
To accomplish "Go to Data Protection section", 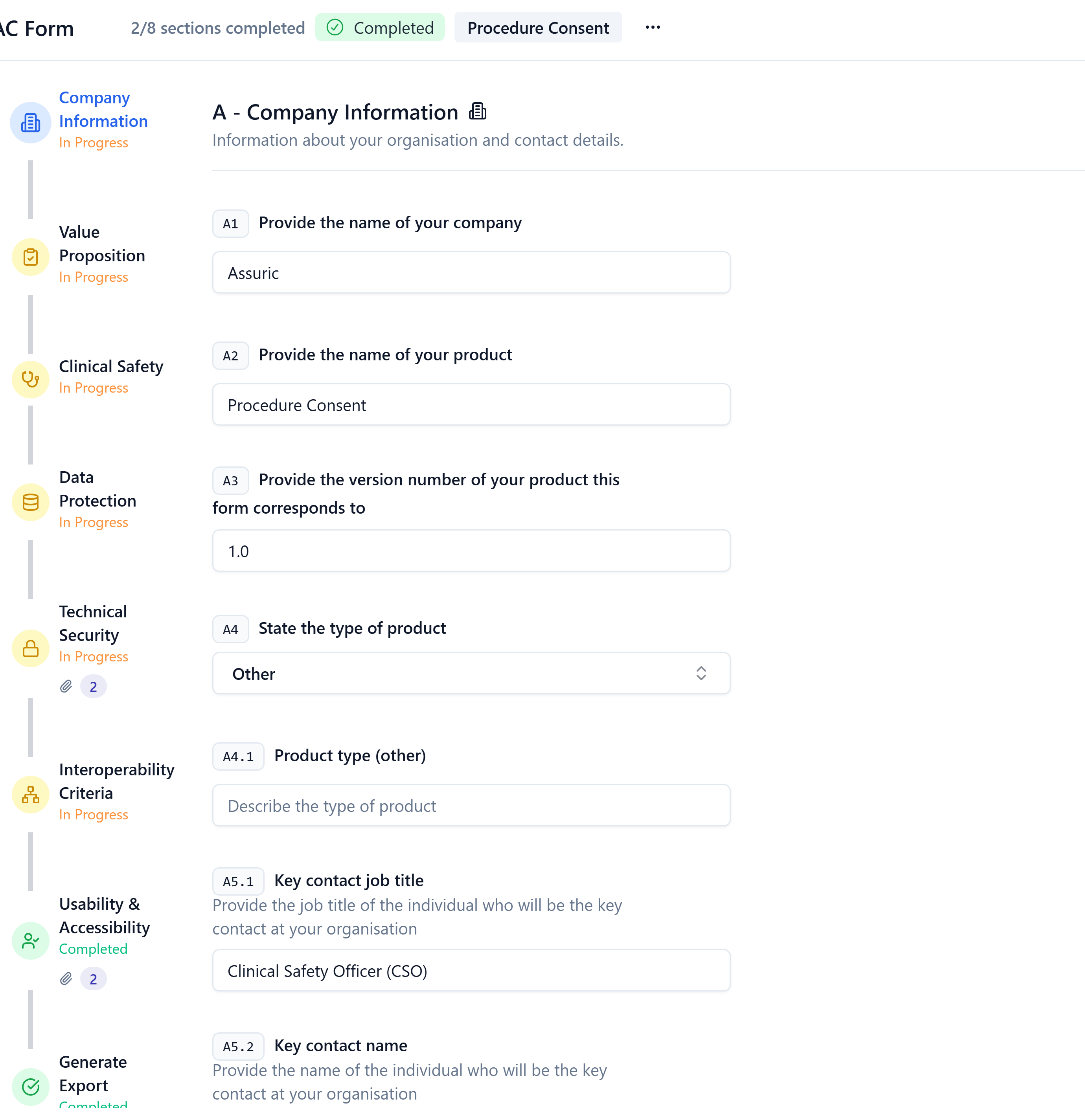I will (98, 489).
